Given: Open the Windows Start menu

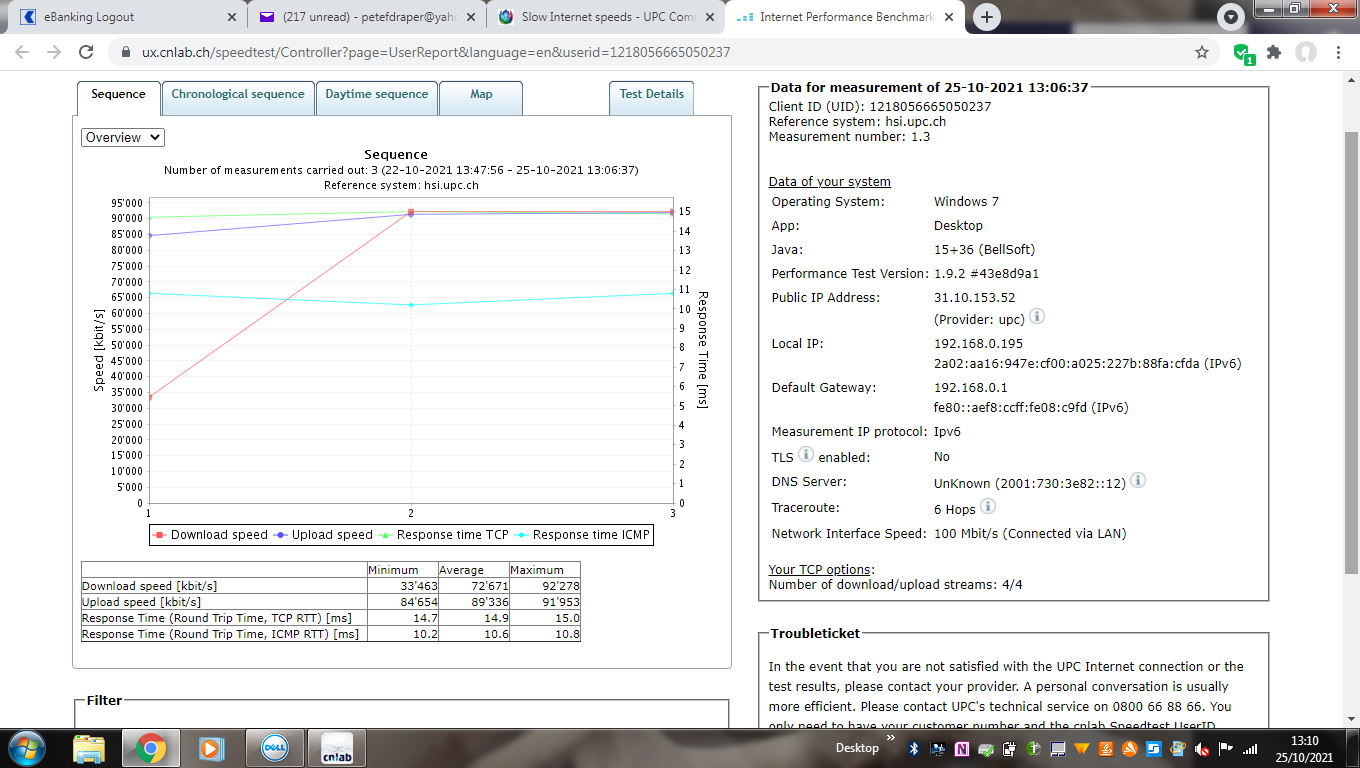Looking at the screenshot, I should pos(25,748).
